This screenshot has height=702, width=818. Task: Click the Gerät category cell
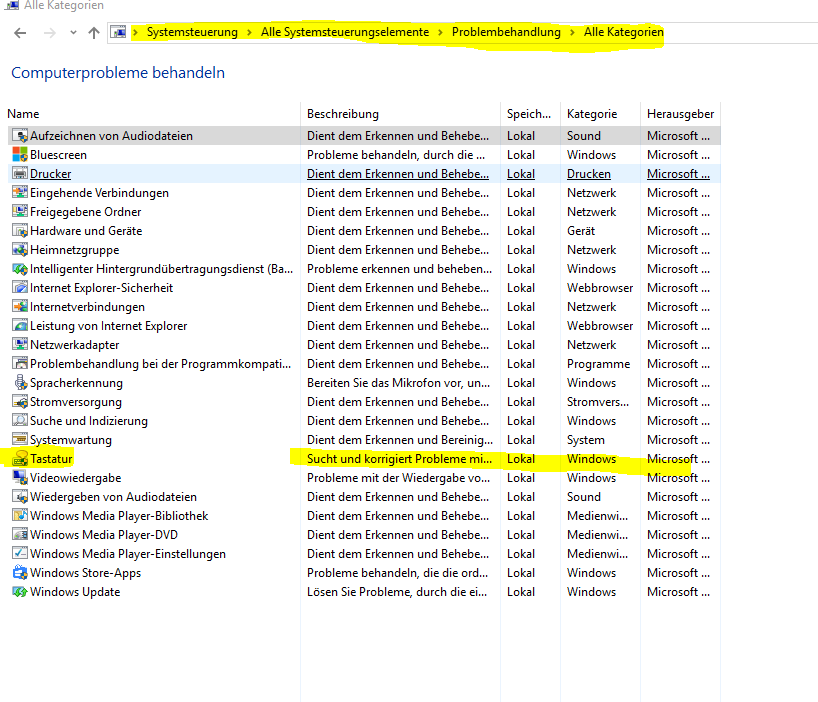[581, 231]
